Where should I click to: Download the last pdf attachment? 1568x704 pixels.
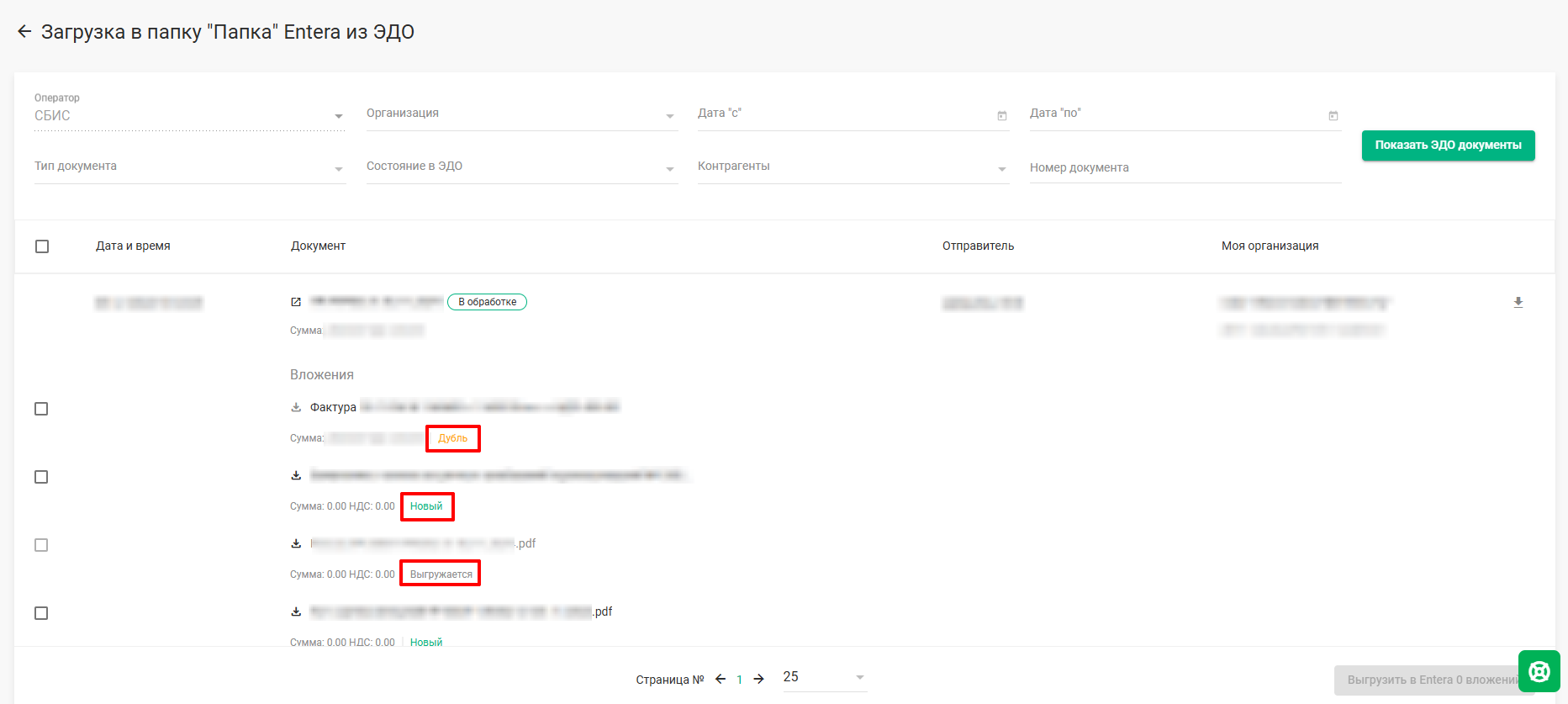coord(296,611)
